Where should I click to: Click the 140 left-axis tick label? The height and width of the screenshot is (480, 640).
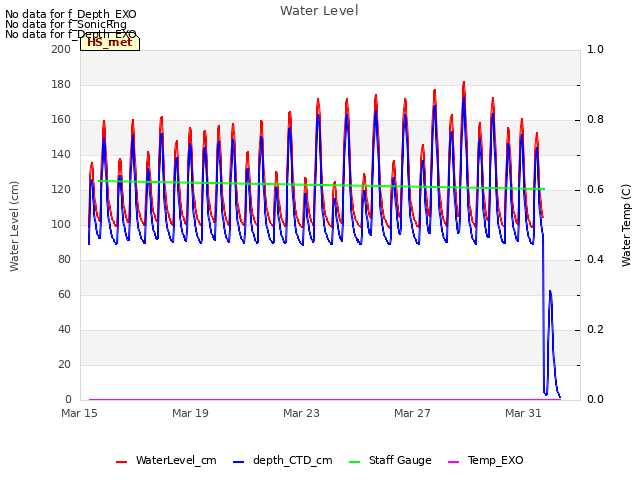coord(61,154)
